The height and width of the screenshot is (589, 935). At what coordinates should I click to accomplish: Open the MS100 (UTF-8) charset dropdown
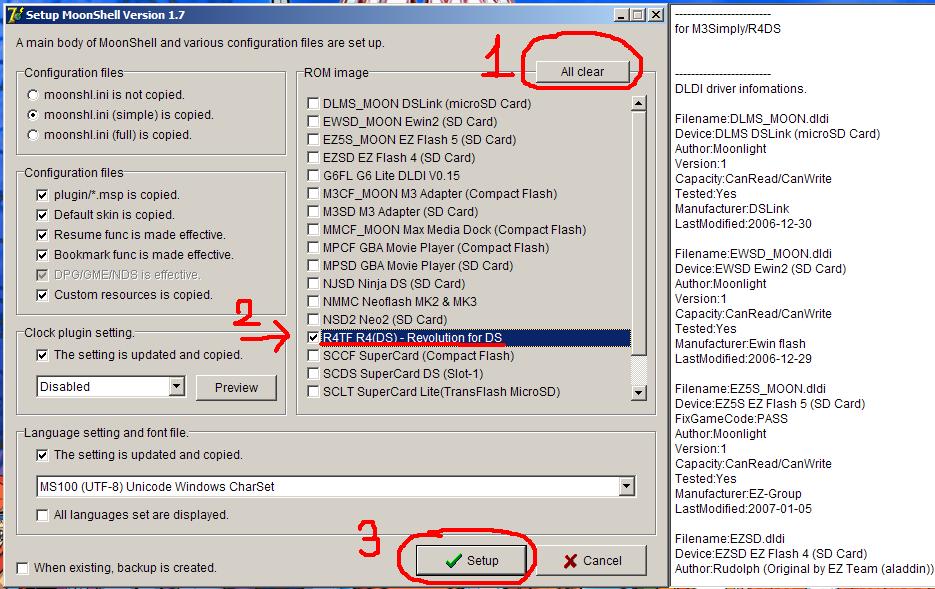[626, 486]
